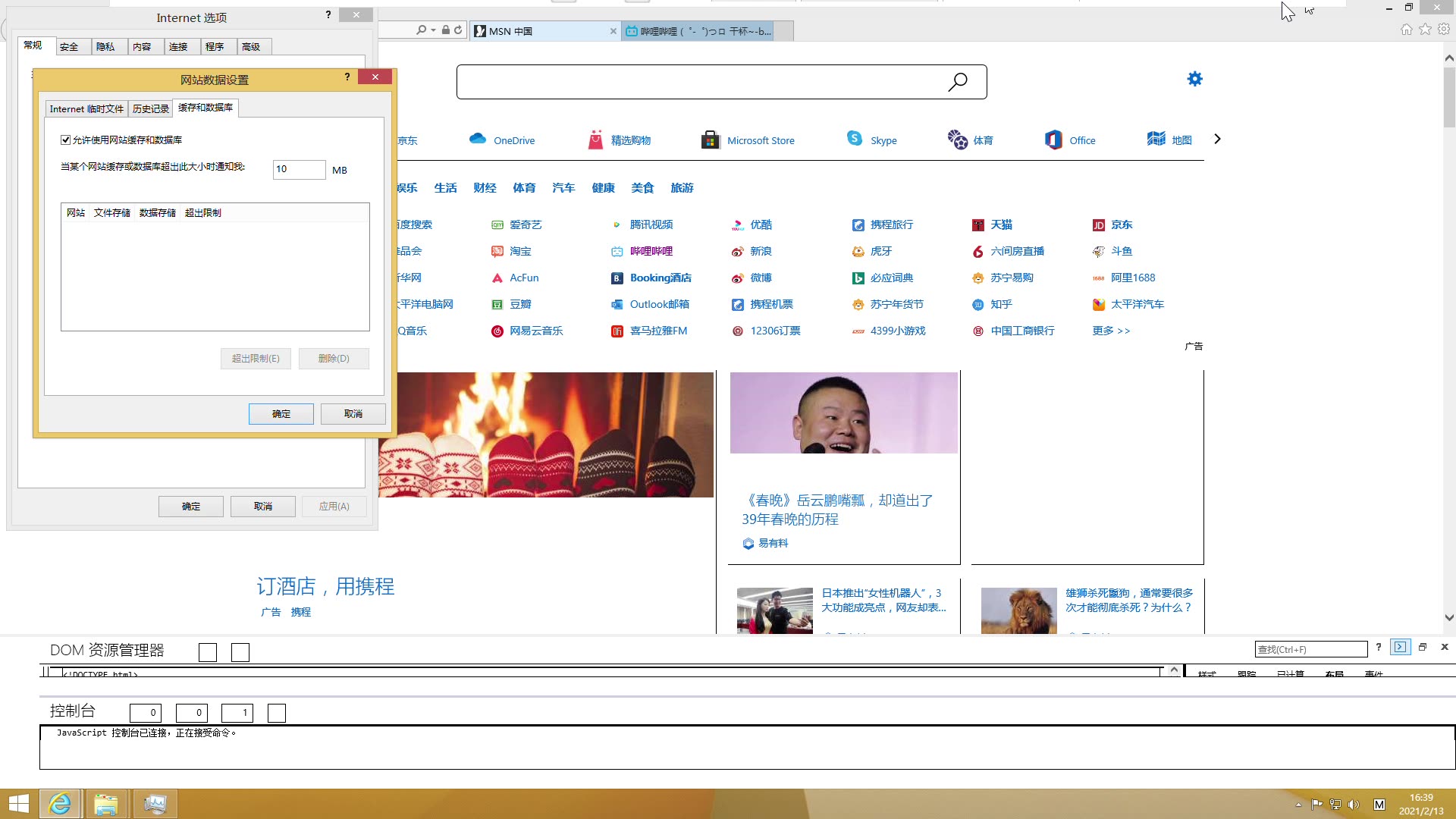The height and width of the screenshot is (819, 1456).
Task: Click the 哔哩哔哩 site shortcut icon
Action: 616,251
